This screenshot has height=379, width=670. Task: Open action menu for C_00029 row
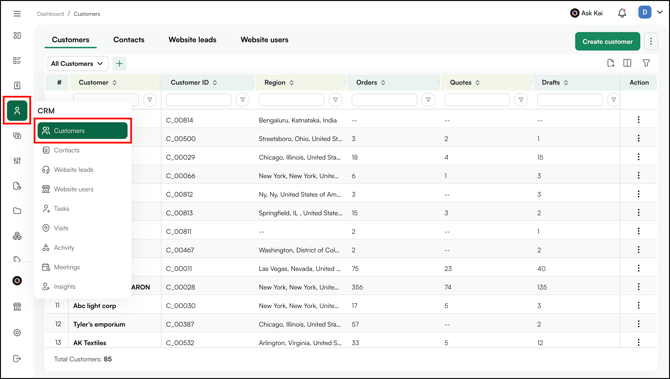[x=638, y=157]
